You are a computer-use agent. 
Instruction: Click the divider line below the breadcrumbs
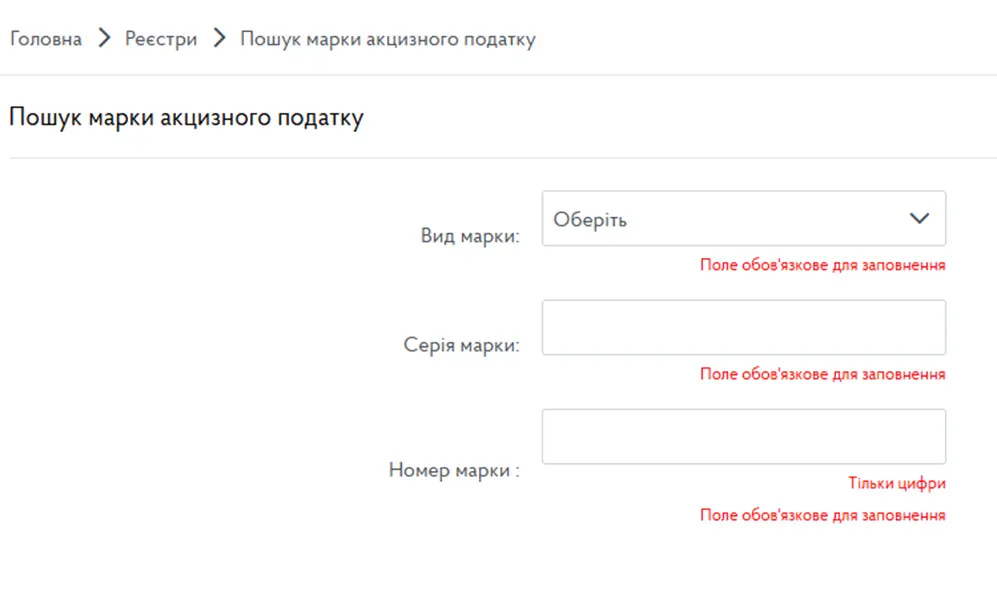498,75
